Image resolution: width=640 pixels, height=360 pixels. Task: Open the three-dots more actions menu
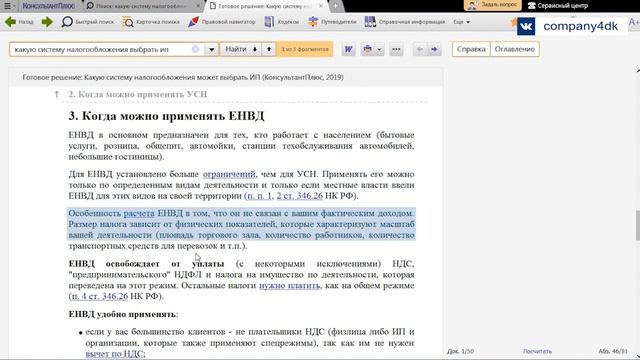396,49
